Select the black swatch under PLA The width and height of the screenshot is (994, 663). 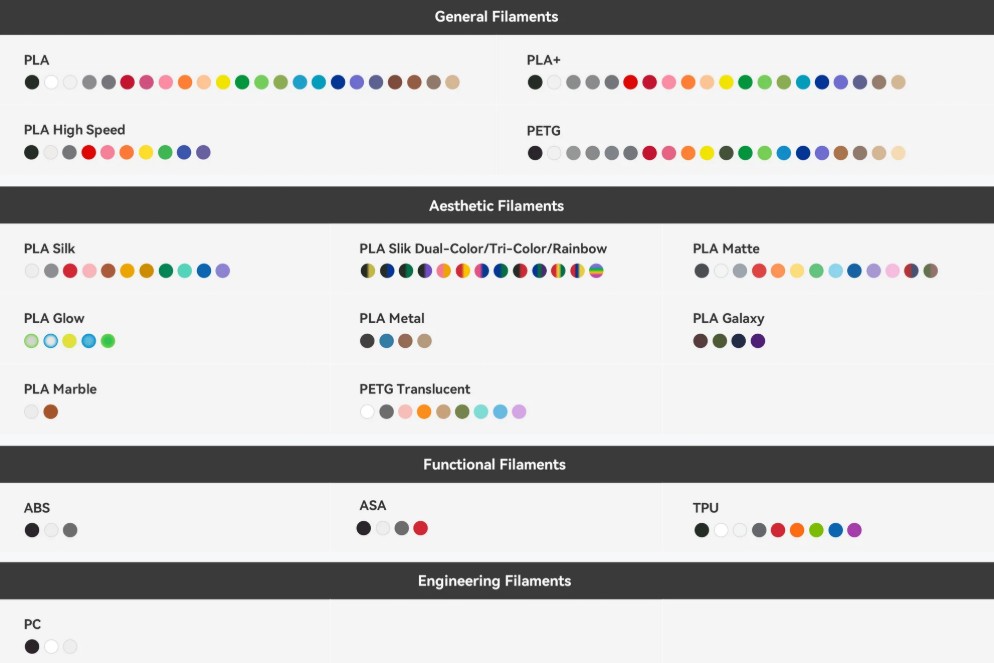click(x=32, y=82)
